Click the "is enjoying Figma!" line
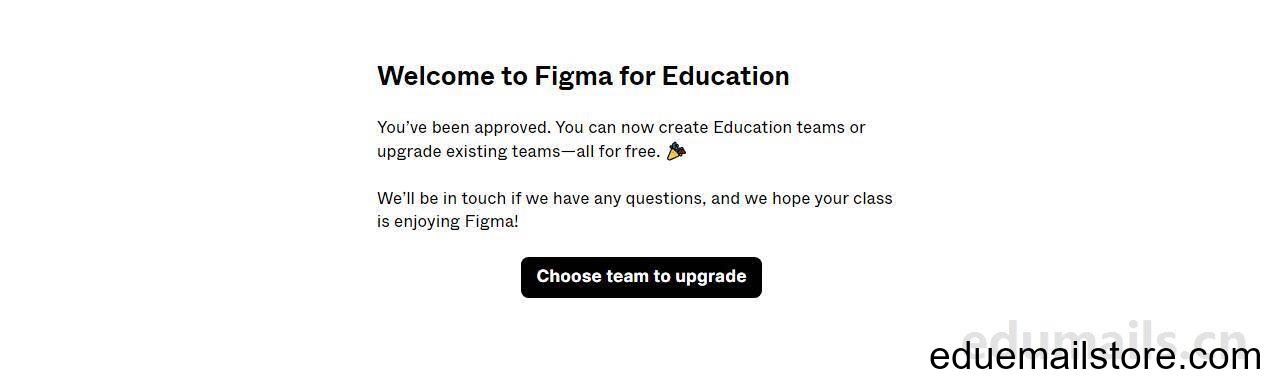 [x=448, y=222]
